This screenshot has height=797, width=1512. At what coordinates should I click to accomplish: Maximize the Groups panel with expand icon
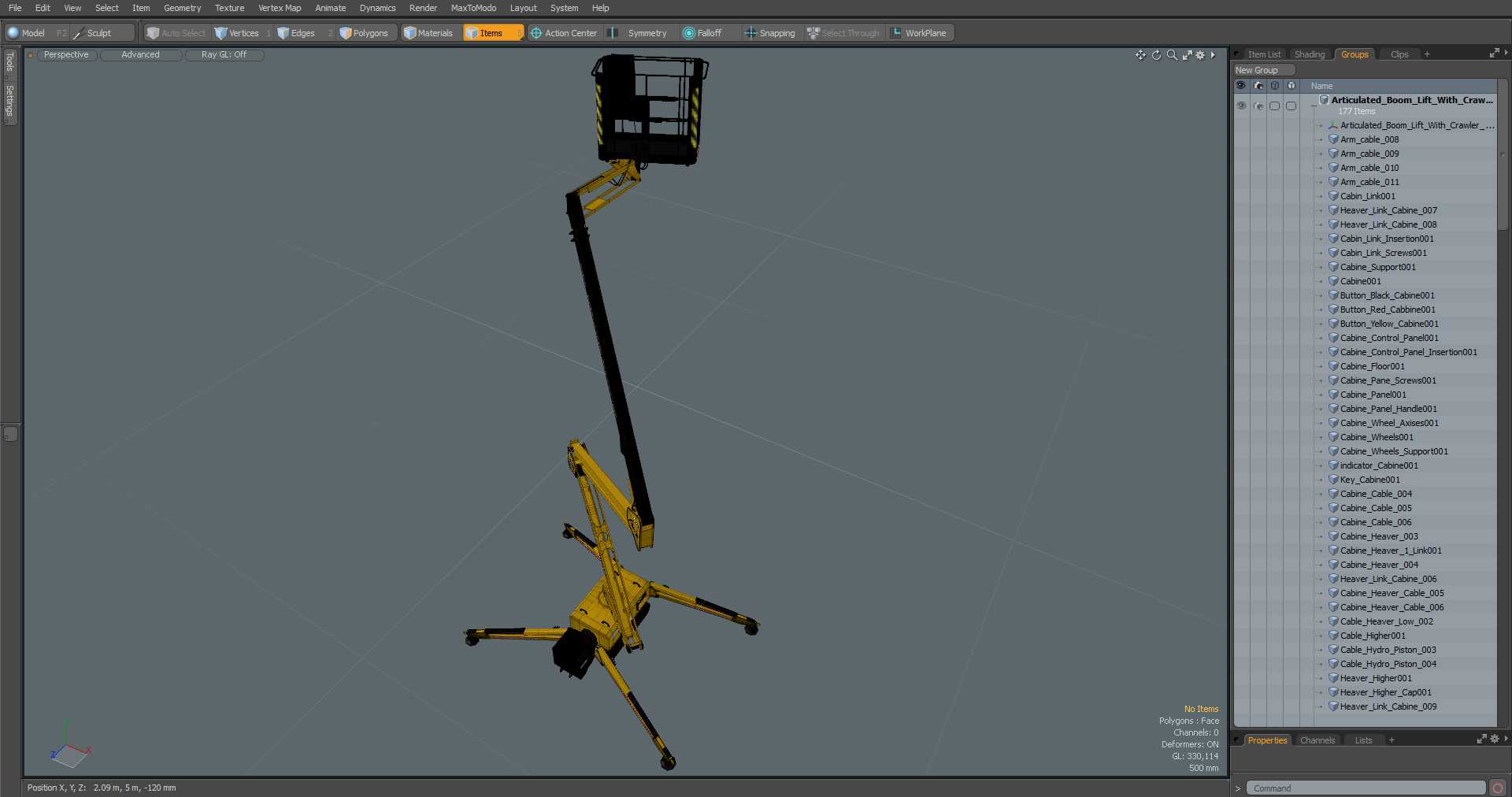(x=1494, y=54)
